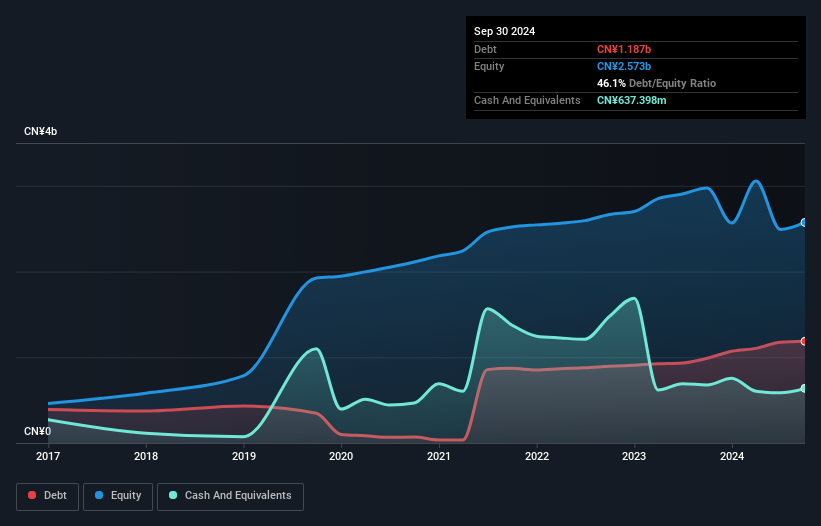Select the blue Equity endpoint marker
The image size is (821, 526).
[804, 222]
